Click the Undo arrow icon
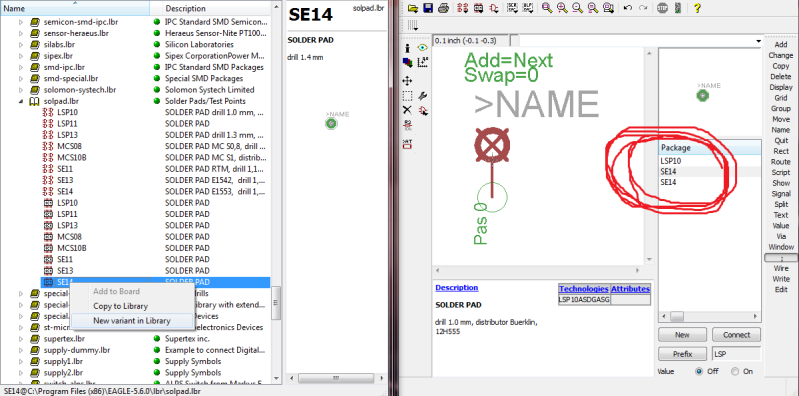 tap(628, 8)
